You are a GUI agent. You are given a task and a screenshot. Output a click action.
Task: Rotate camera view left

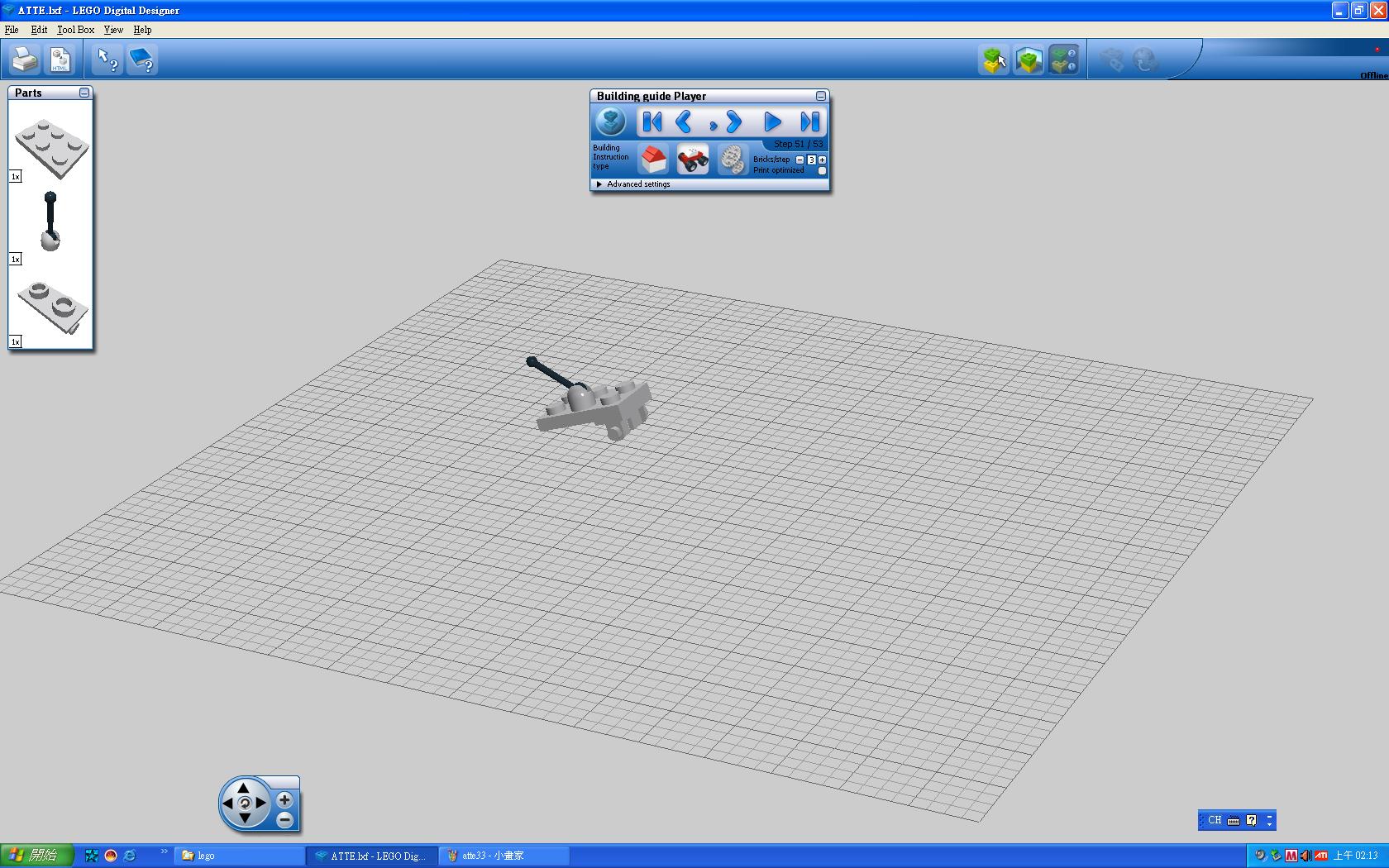pyautogui.click(x=228, y=803)
